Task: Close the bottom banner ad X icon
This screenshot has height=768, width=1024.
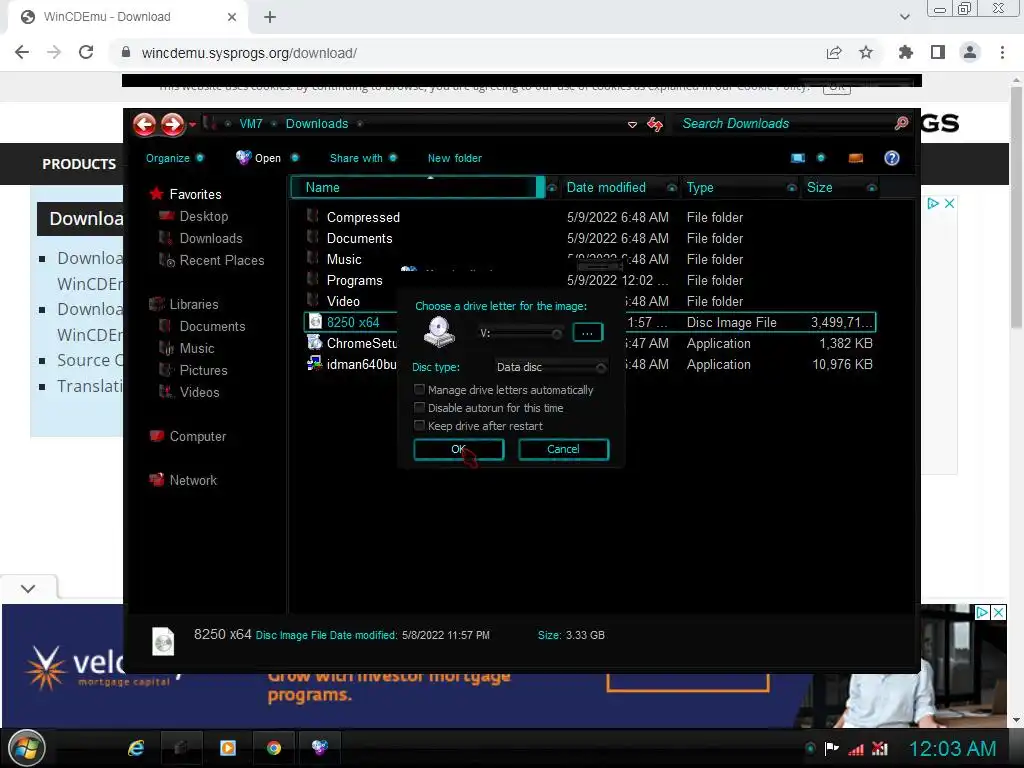Action: (999, 613)
